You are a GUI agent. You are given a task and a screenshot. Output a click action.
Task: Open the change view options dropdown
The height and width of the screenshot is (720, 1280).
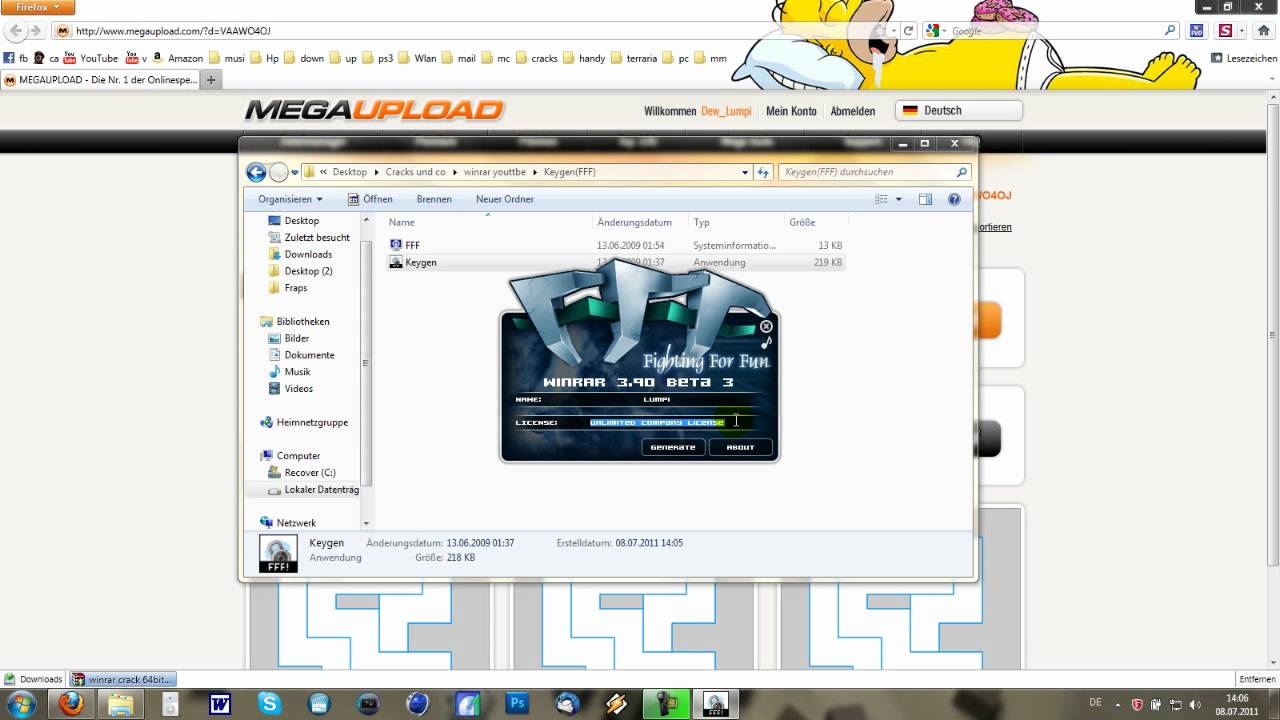click(898, 199)
